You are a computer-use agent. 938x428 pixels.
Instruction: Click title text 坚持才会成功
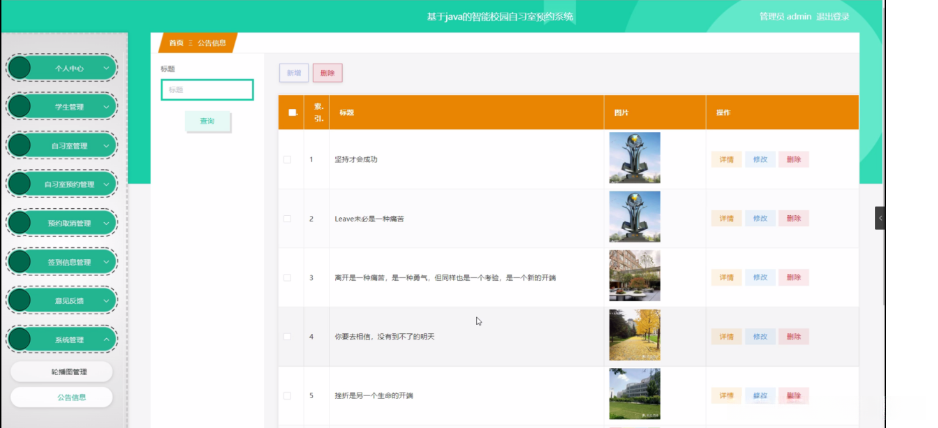click(356, 159)
